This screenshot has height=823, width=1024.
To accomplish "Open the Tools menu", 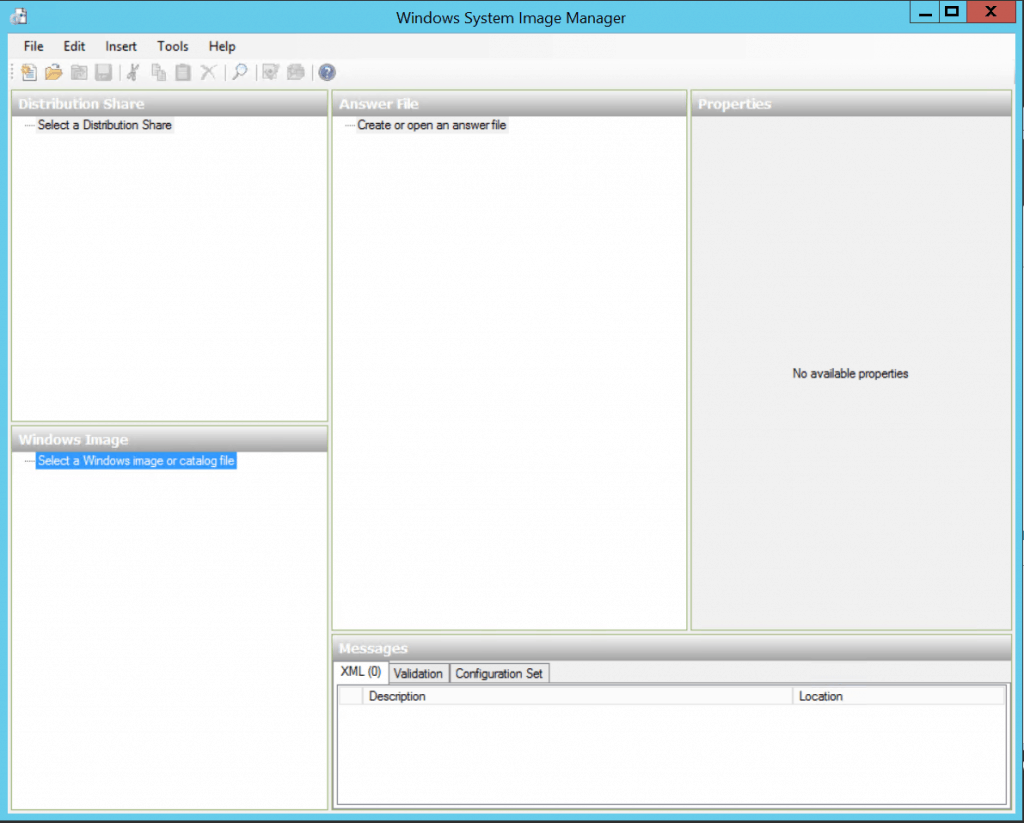I will click(172, 46).
